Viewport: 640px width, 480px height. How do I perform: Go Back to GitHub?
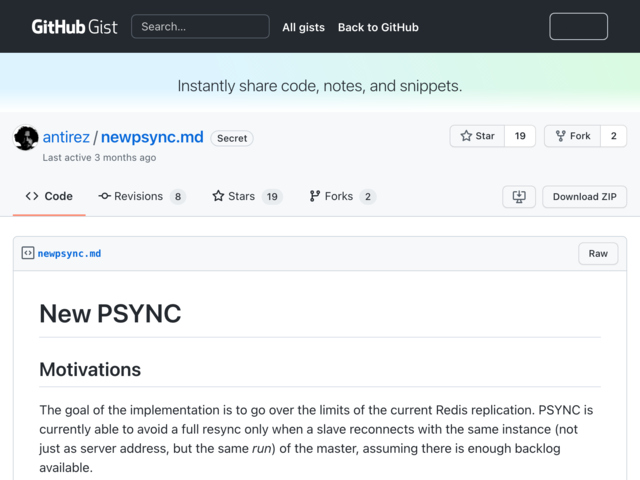coord(378,27)
